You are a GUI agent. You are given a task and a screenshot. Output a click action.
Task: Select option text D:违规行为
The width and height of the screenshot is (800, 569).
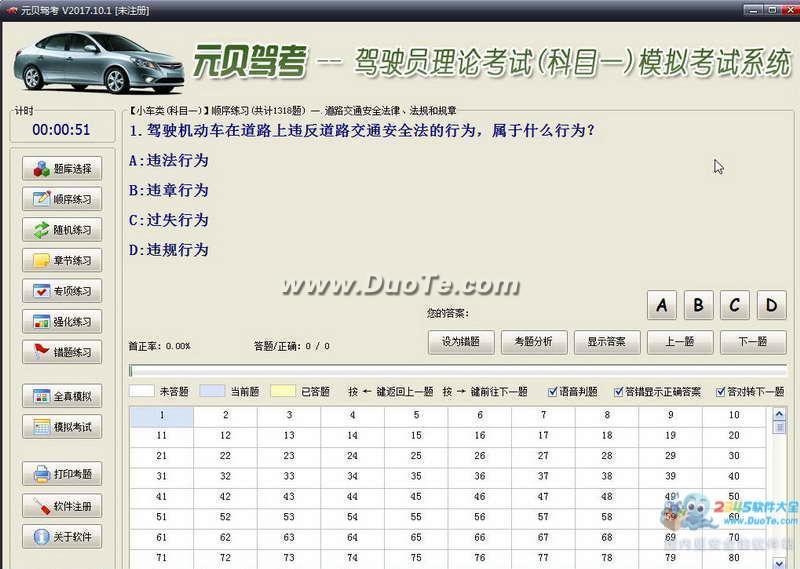[x=169, y=250]
